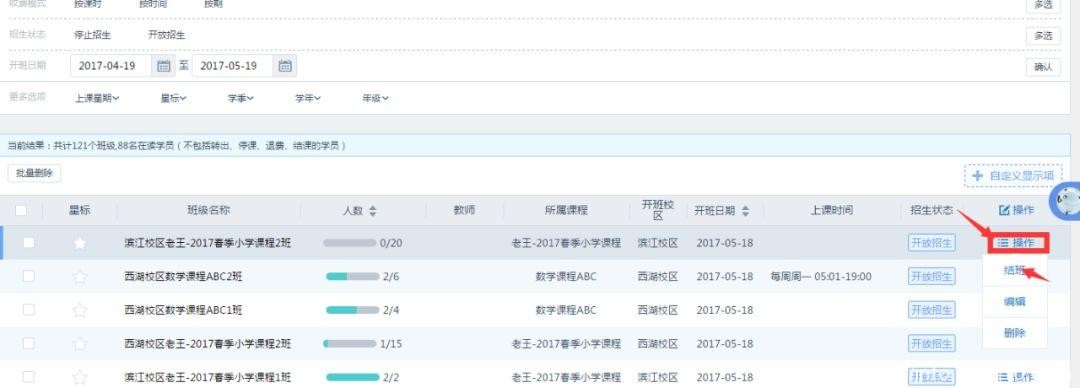Expand the 学季 filter dropdown
This screenshot has height=388, width=1080.
(241, 99)
